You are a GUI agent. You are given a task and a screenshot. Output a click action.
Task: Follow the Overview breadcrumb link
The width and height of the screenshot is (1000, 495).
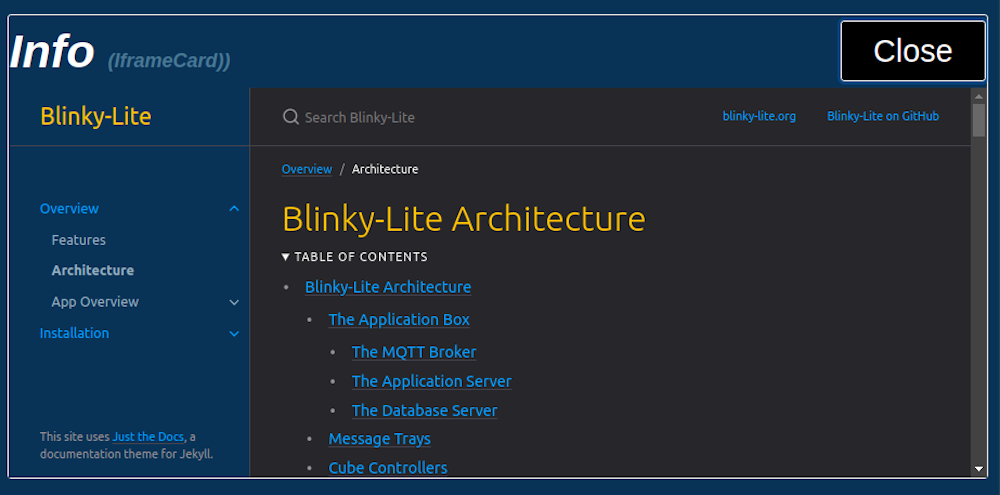pos(307,169)
